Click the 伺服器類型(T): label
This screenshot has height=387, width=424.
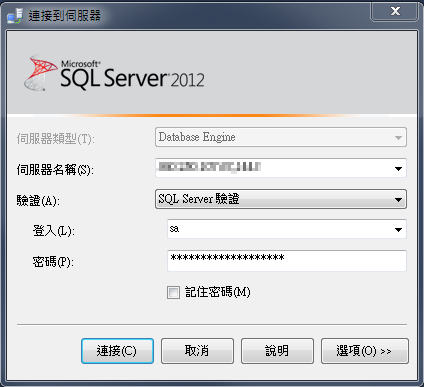pyautogui.click(x=56, y=139)
